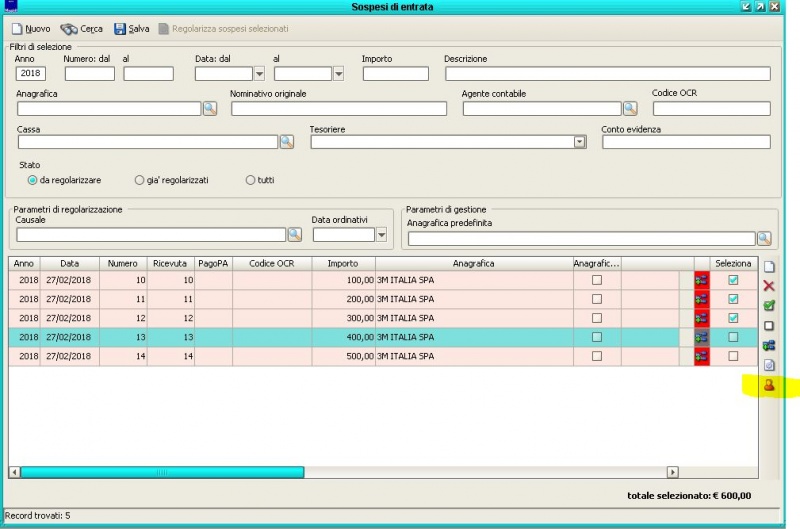Image resolution: width=800 pixels, height=529 pixels.
Task: Click the highlighted orange user icon
Action: pyautogui.click(x=769, y=385)
